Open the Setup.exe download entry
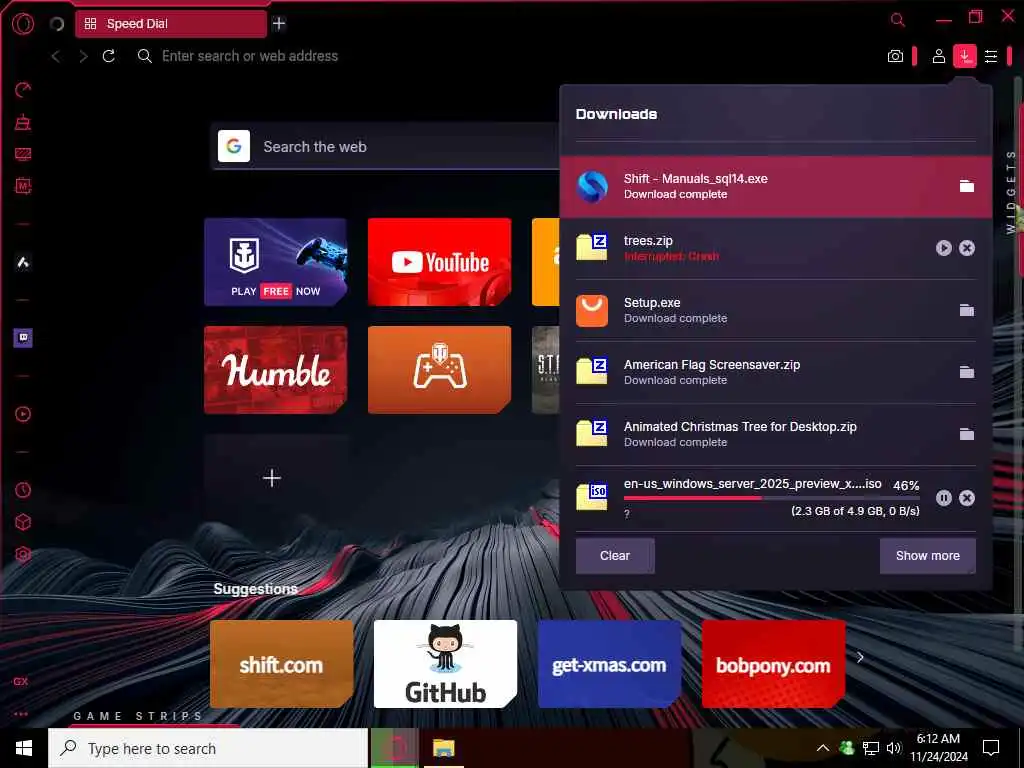 [776, 310]
